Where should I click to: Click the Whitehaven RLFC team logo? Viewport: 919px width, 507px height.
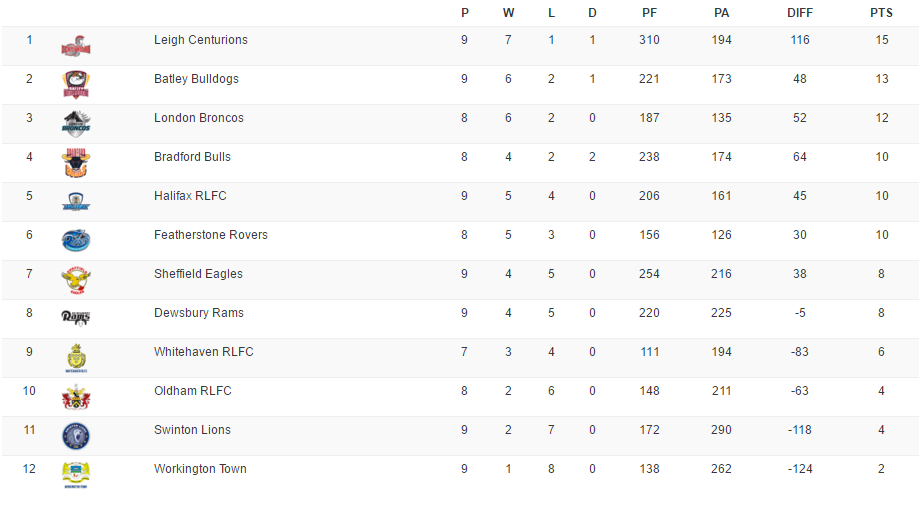[76, 358]
